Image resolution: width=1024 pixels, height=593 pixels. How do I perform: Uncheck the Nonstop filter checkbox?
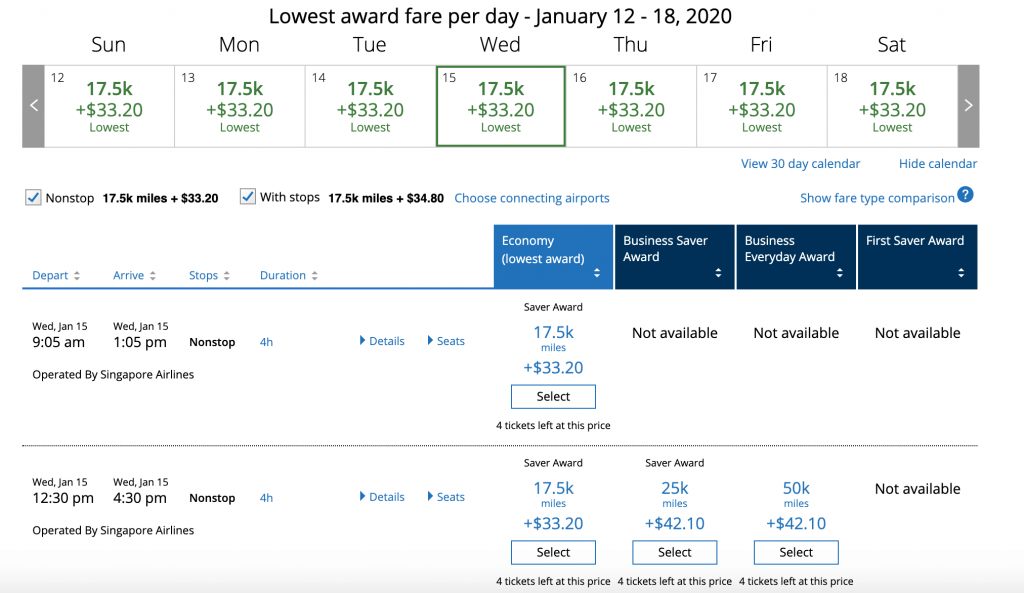34,197
